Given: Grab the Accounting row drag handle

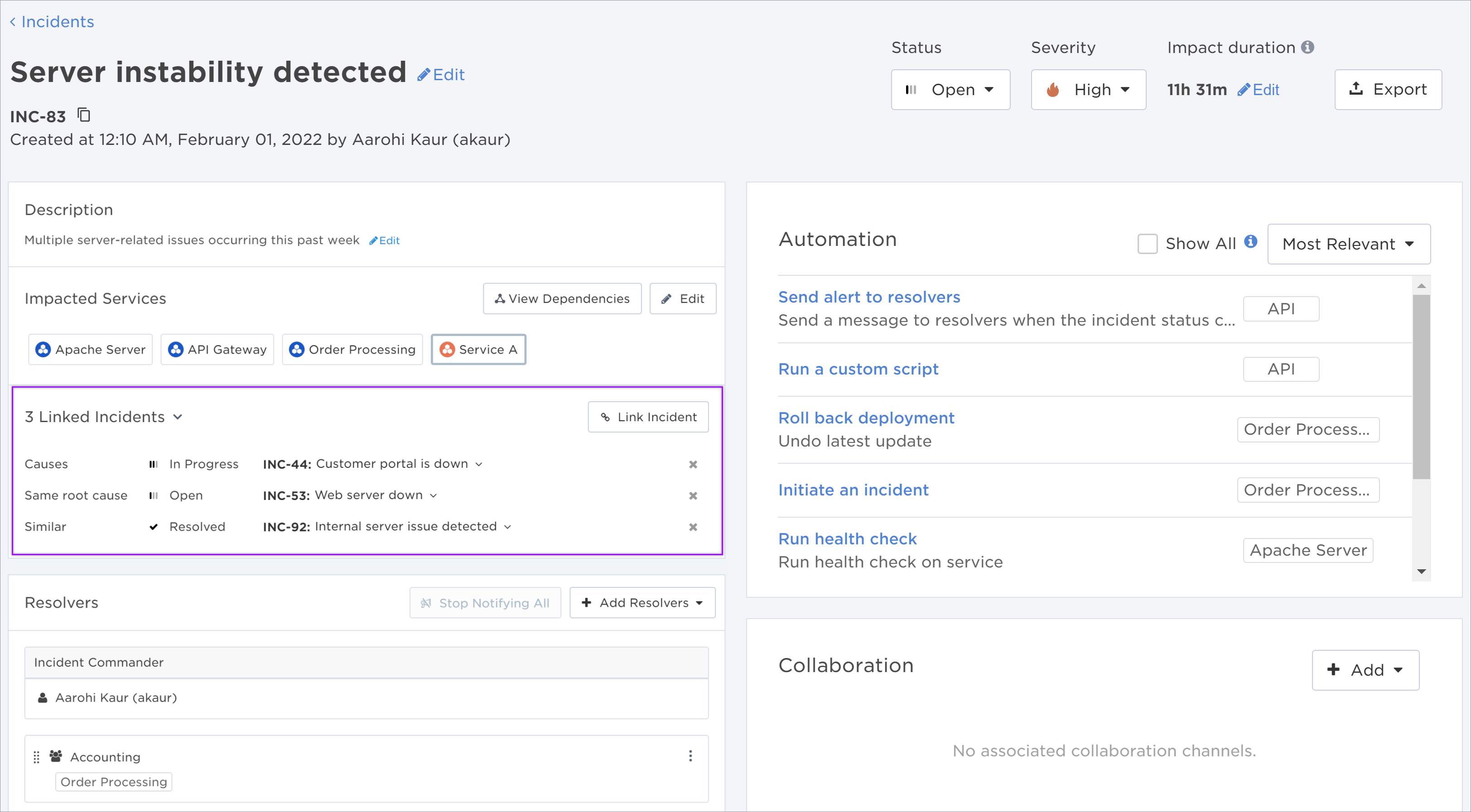Looking at the screenshot, I should click(x=37, y=757).
